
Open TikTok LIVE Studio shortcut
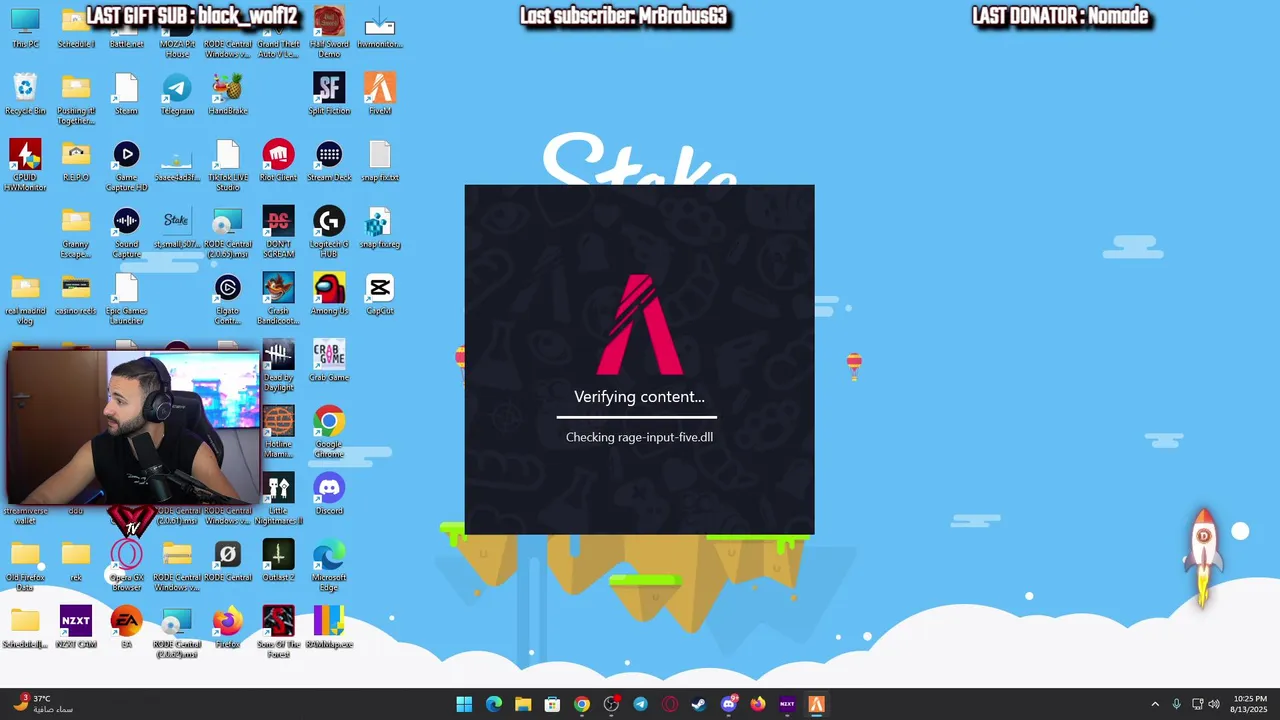(227, 165)
